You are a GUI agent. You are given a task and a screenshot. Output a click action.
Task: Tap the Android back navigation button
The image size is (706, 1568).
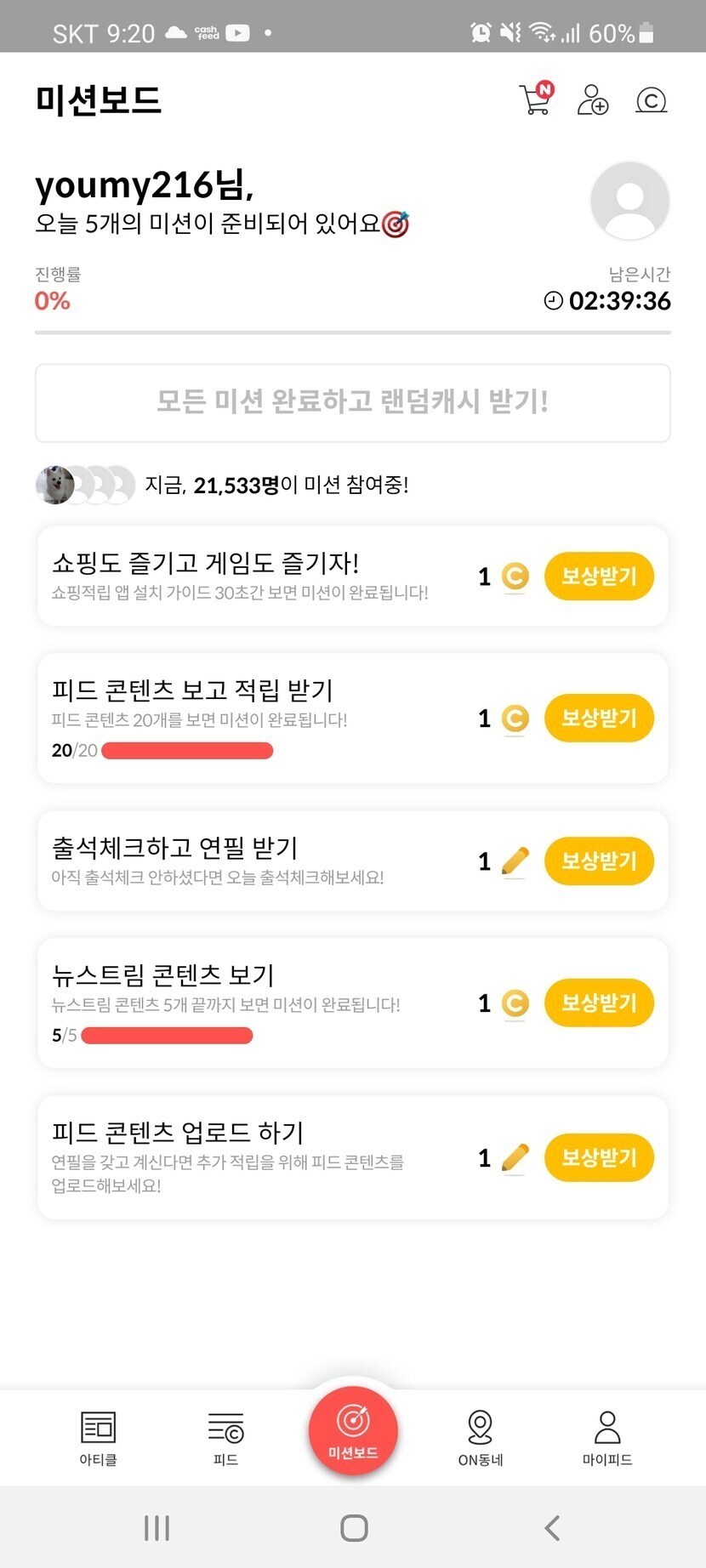point(552,1528)
